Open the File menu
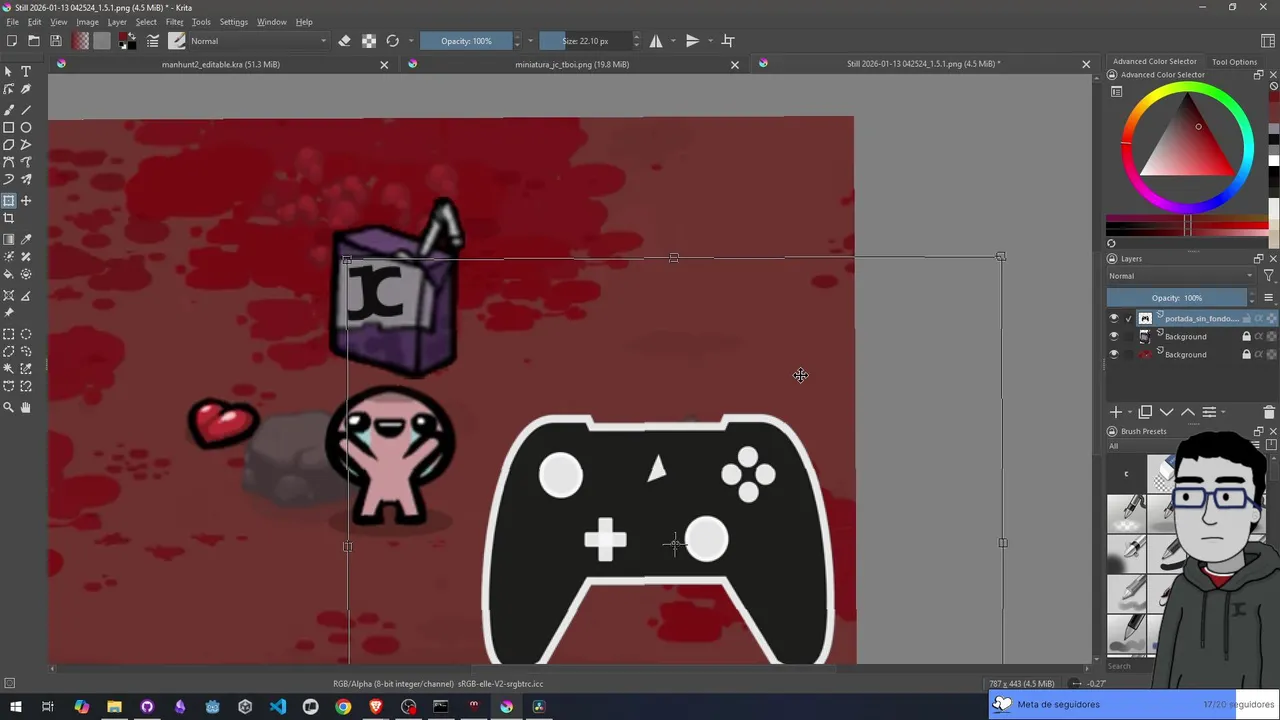Viewport: 1280px width, 720px height. (x=12, y=22)
